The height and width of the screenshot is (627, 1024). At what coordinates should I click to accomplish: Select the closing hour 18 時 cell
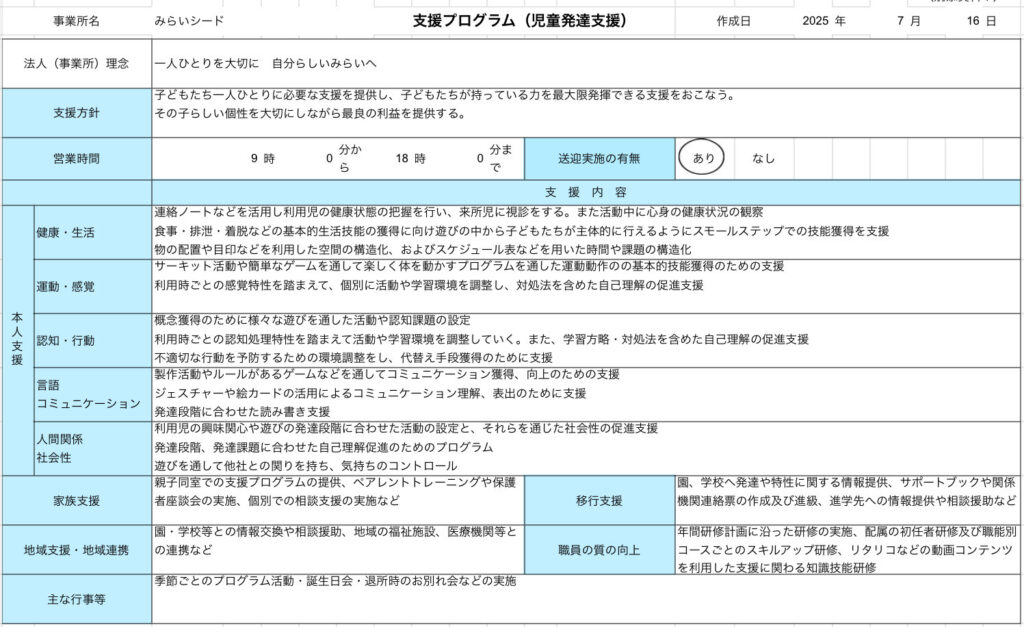410,158
